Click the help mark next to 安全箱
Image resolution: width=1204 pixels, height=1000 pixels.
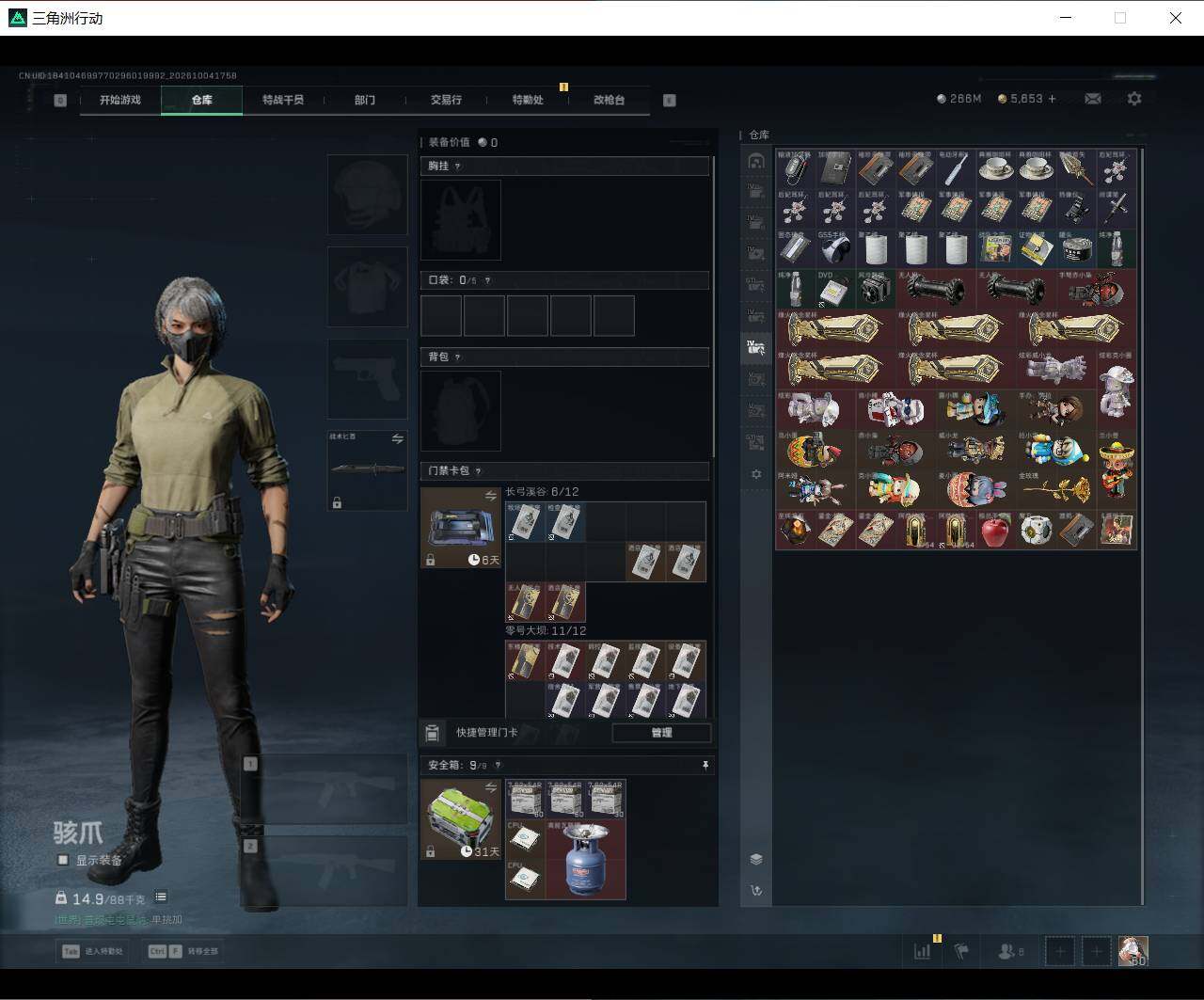498,766
